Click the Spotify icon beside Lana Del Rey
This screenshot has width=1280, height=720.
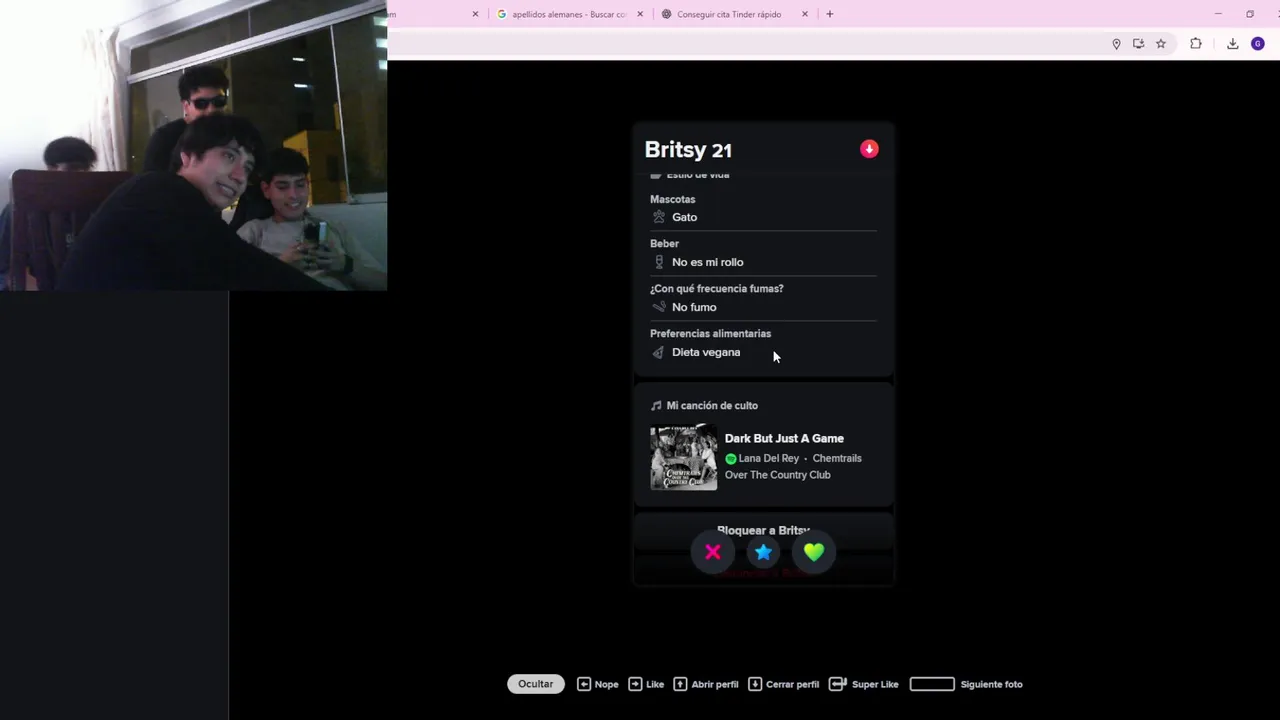(731, 459)
